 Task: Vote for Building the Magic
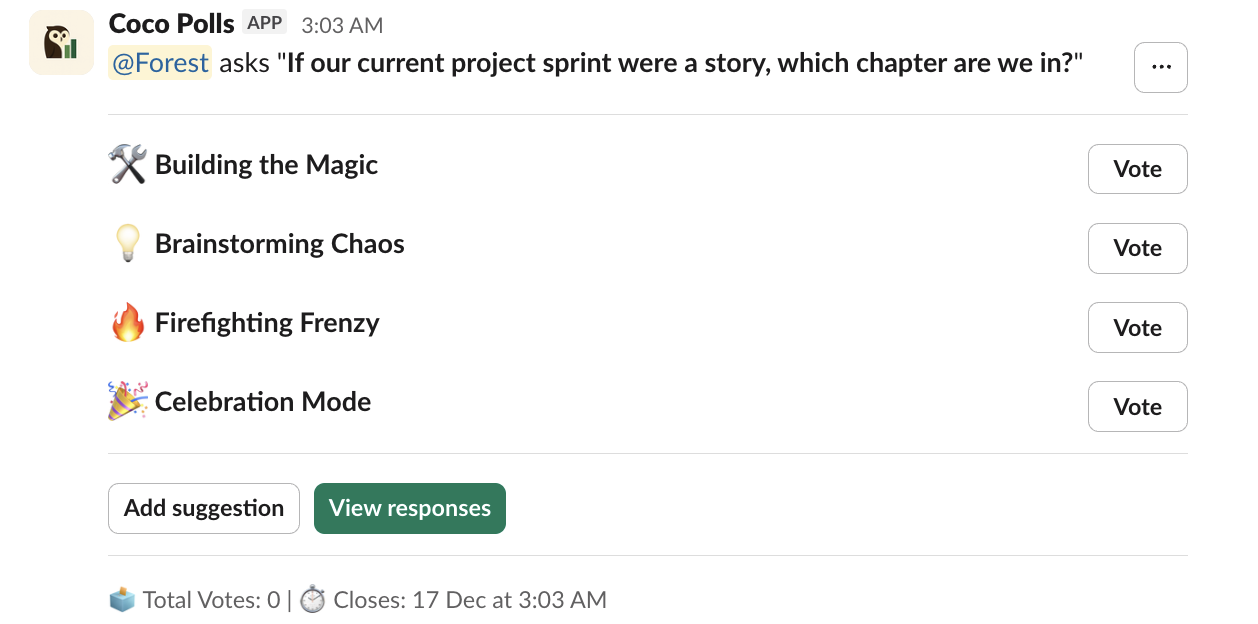point(1137,169)
